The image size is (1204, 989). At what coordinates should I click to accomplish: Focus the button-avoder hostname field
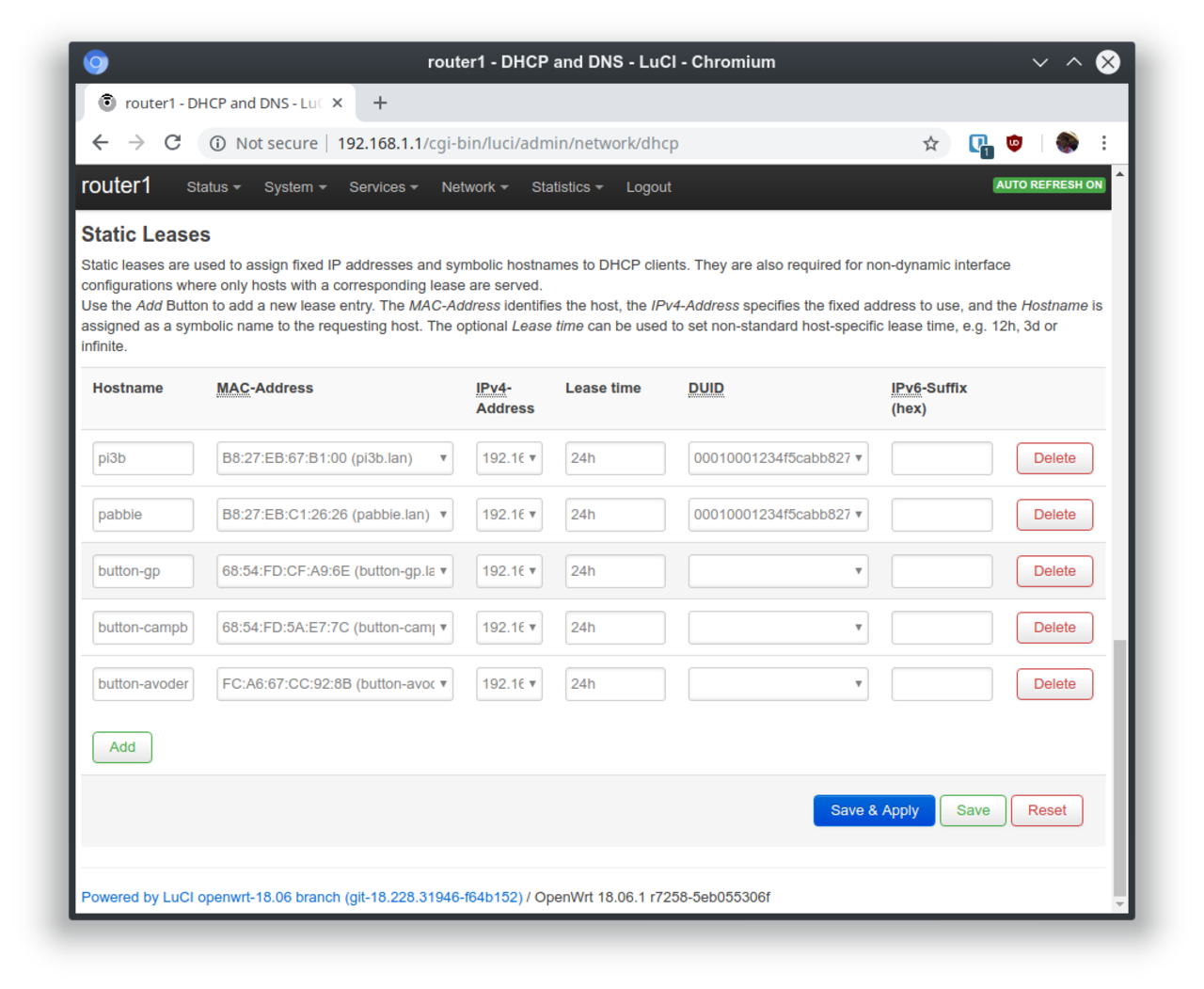[143, 684]
